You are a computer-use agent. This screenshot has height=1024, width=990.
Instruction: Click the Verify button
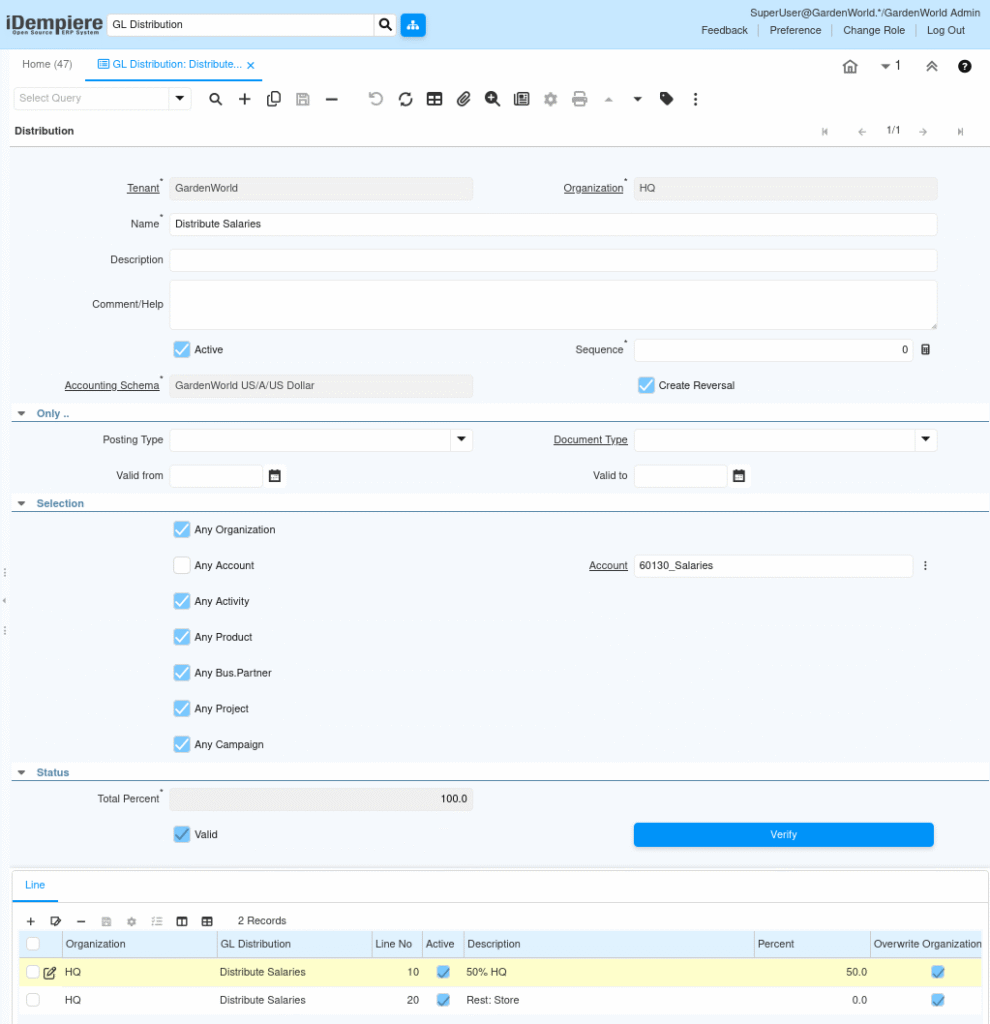point(783,835)
